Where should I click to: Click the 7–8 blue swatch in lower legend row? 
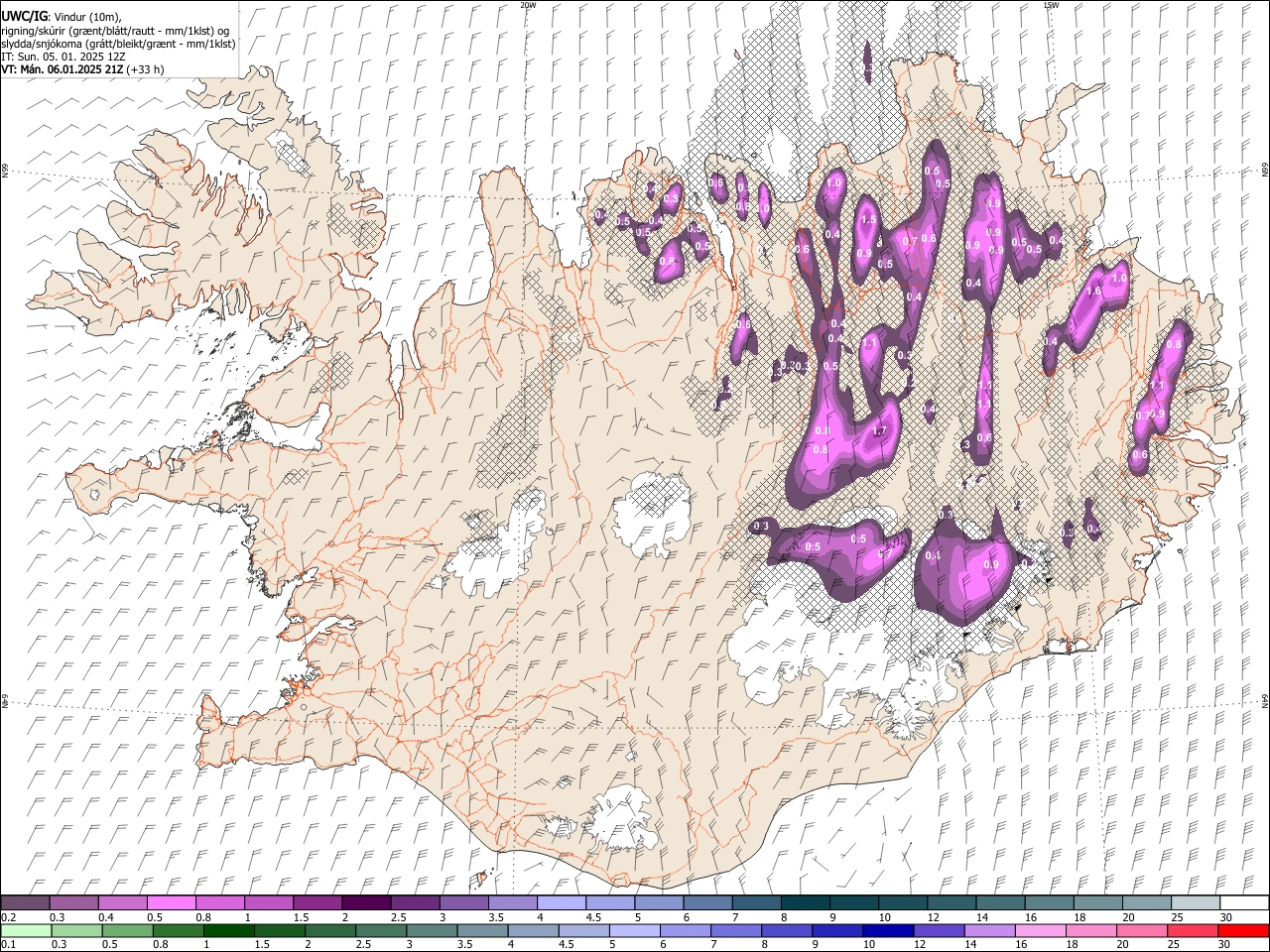pos(735,931)
